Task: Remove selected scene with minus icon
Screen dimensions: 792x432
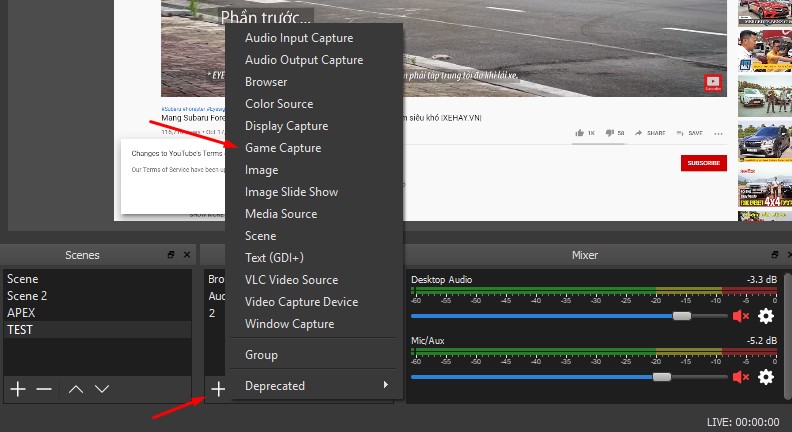Action: click(44, 389)
